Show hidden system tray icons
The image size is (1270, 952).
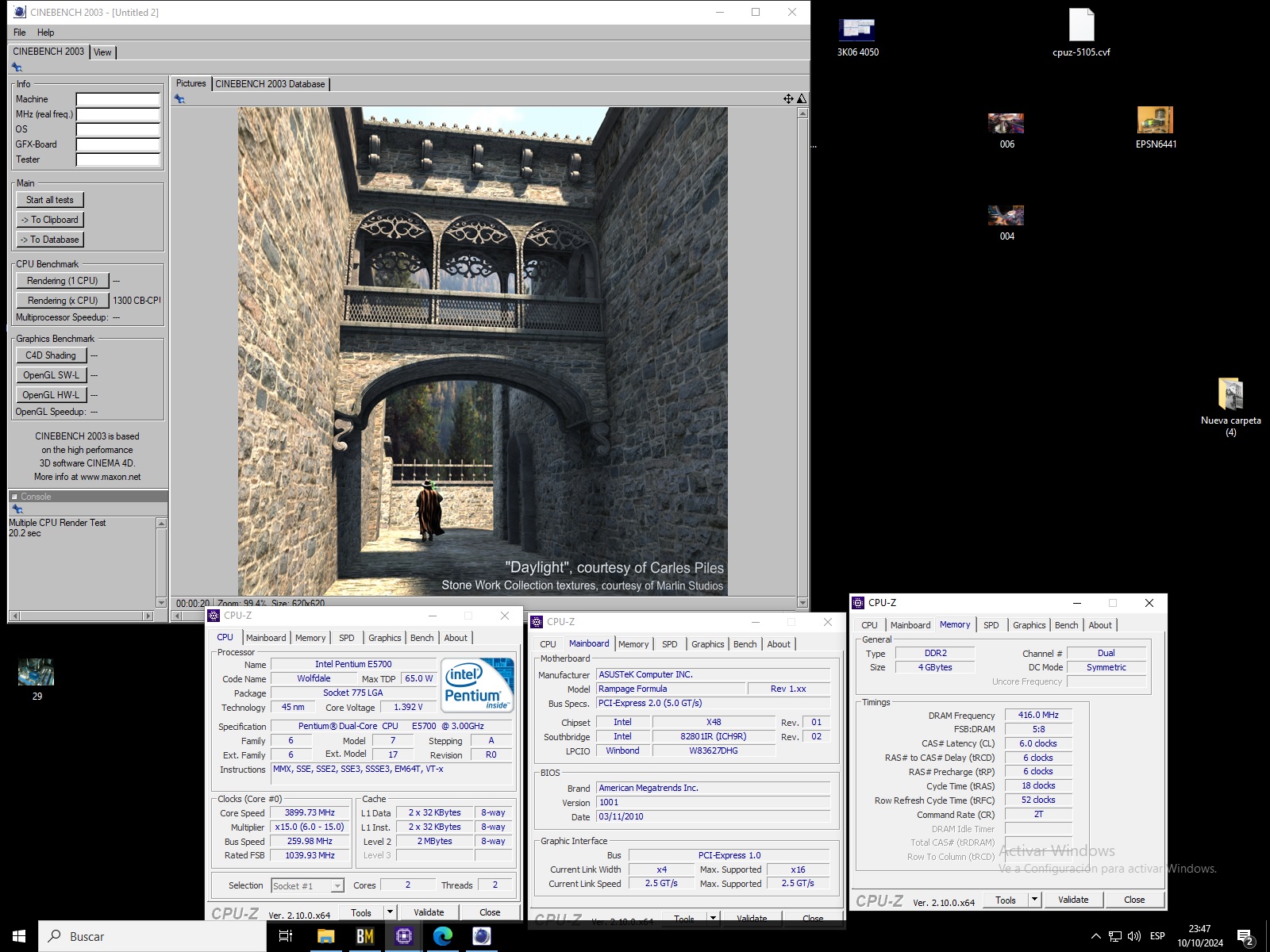[x=1096, y=936]
